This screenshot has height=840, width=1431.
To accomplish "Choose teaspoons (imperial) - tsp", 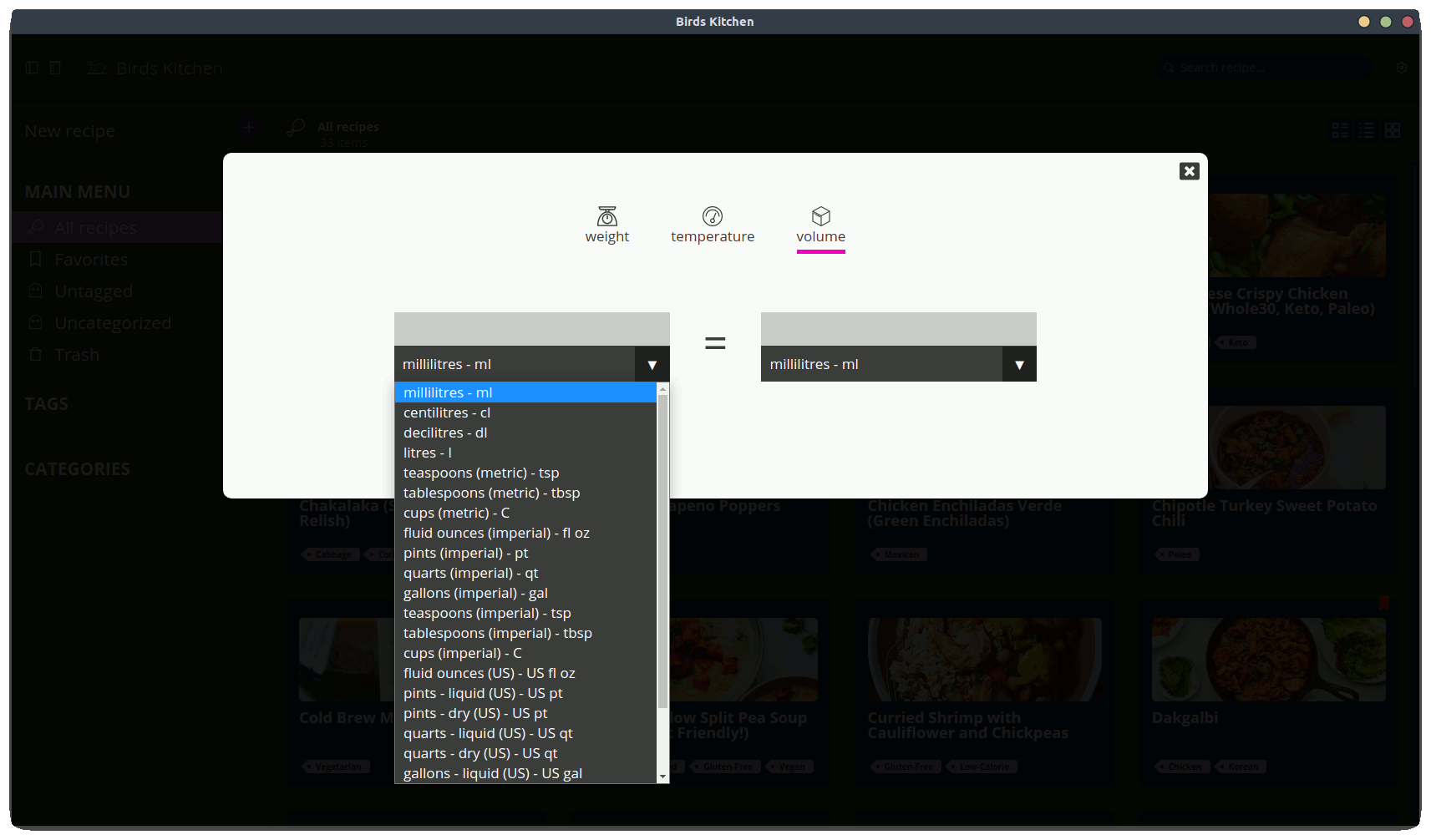I will (x=525, y=613).
